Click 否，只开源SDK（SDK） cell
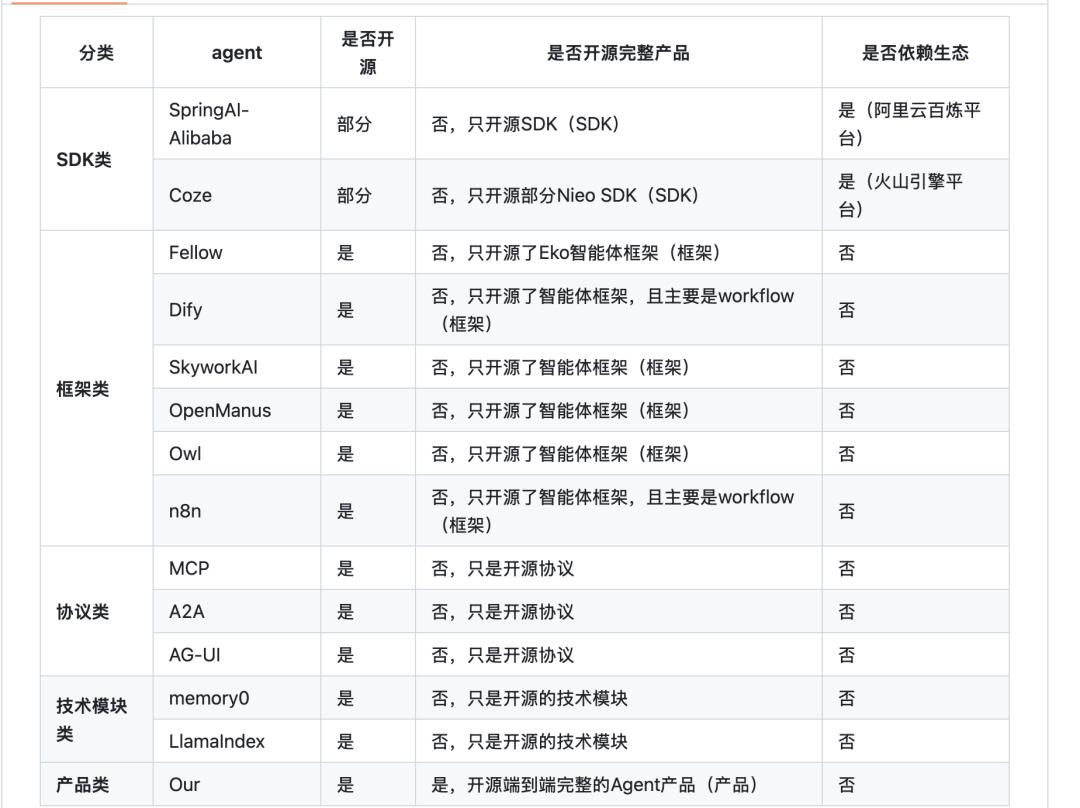 coord(619,123)
